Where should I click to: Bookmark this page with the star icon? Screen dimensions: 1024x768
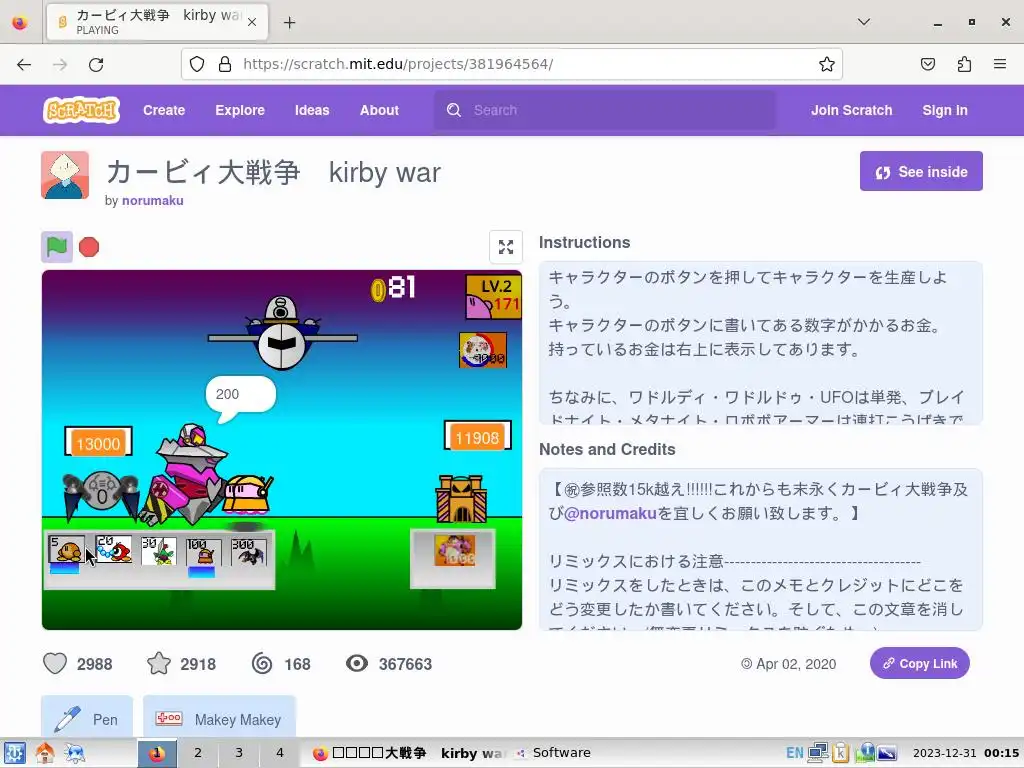pyautogui.click(x=826, y=64)
